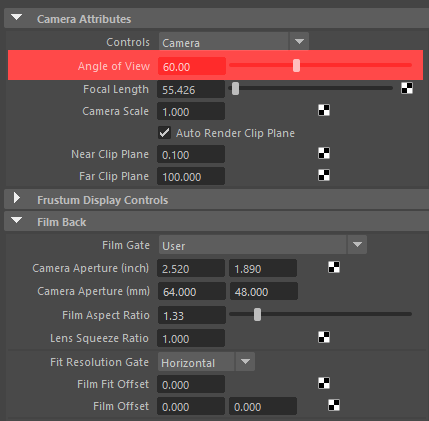This screenshot has height=421, width=429.
Task: Collapse the Camera Attributes section
Action: [x=16, y=17]
